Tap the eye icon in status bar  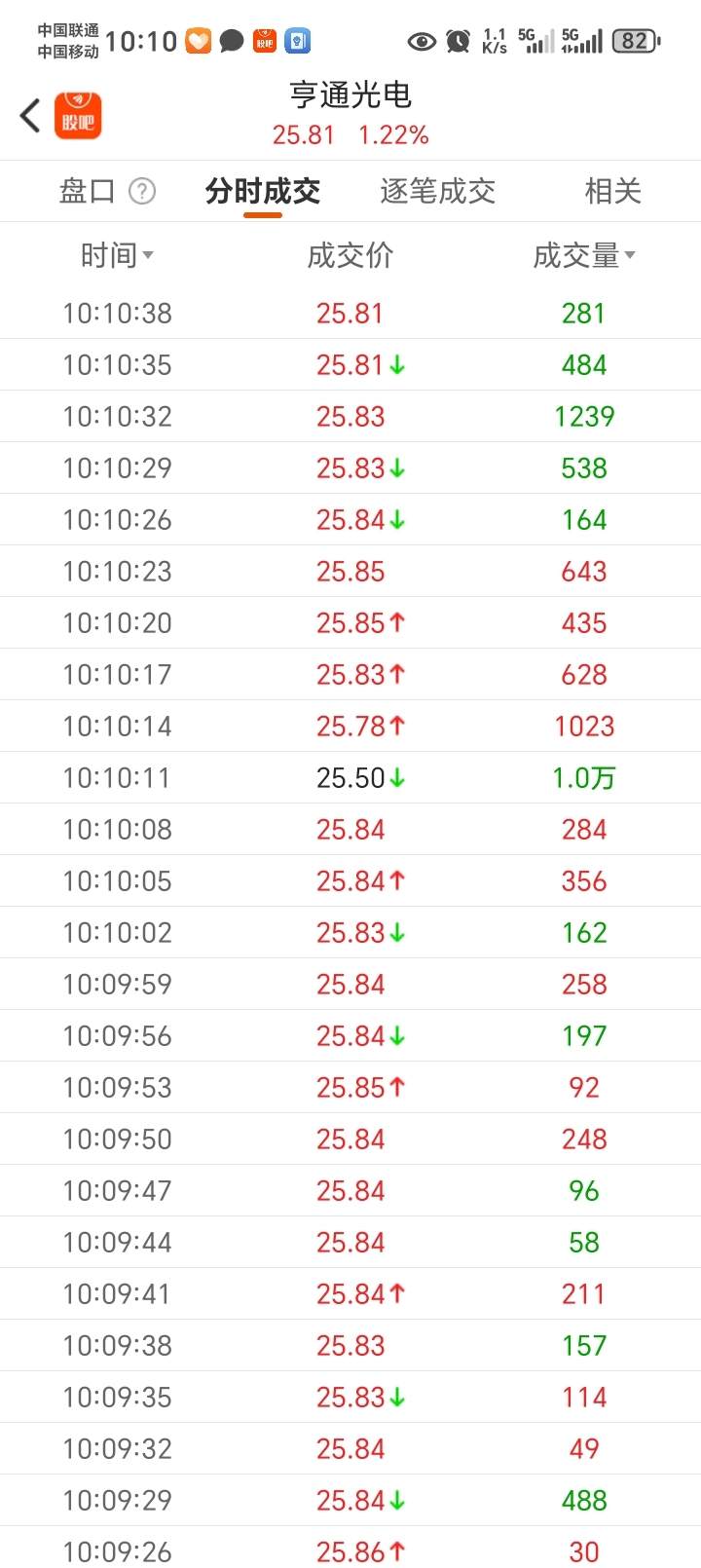(x=422, y=41)
